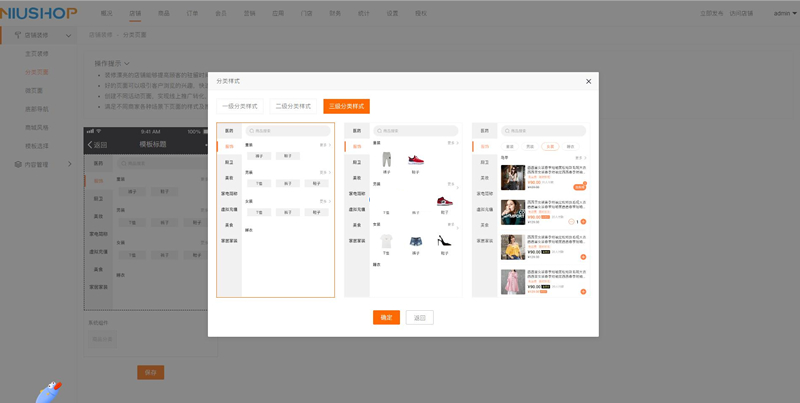Click the 返回 button in dialog
The width and height of the screenshot is (800, 403).
(420, 318)
